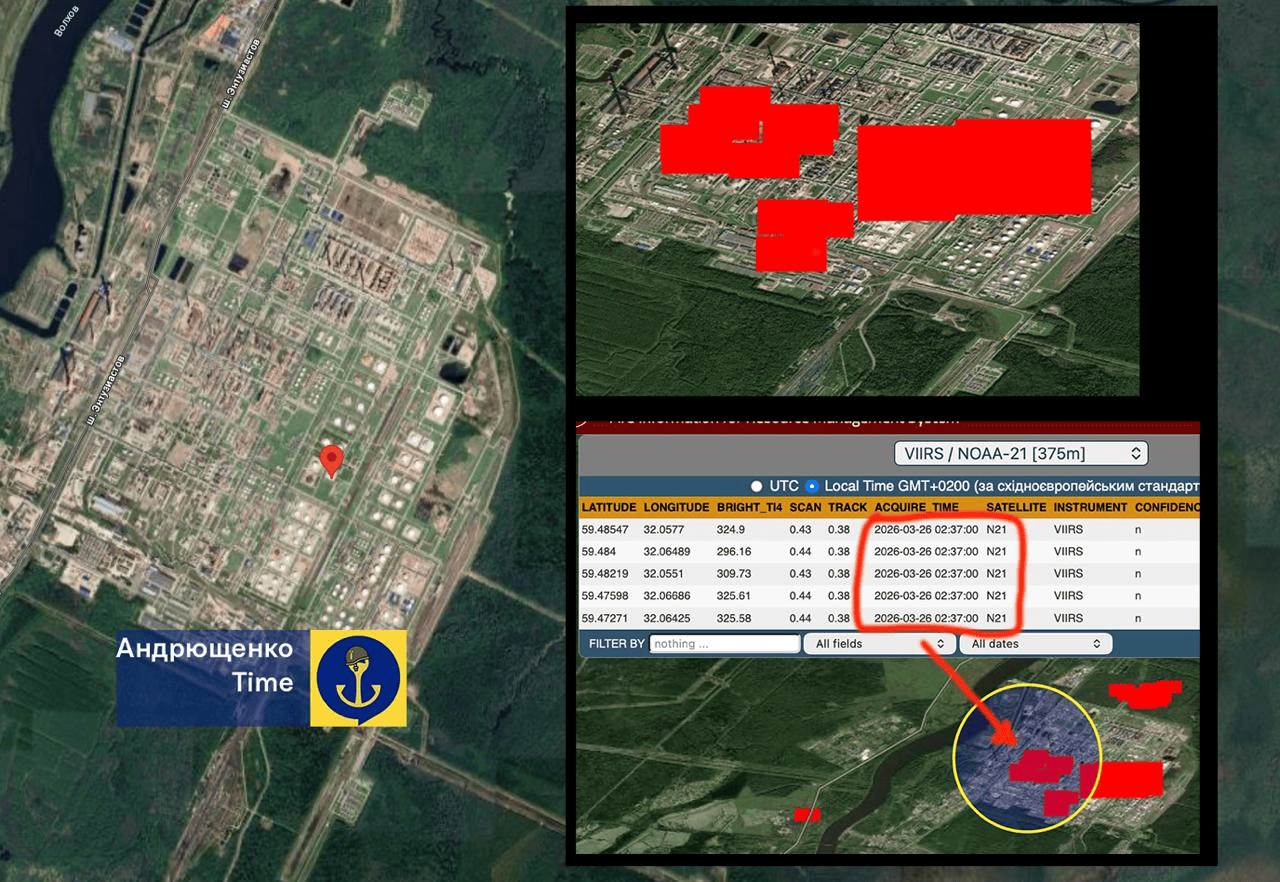The height and width of the screenshot is (882, 1280).
Task: Click the anchor logo with helmet
Action: pos(358,678)
